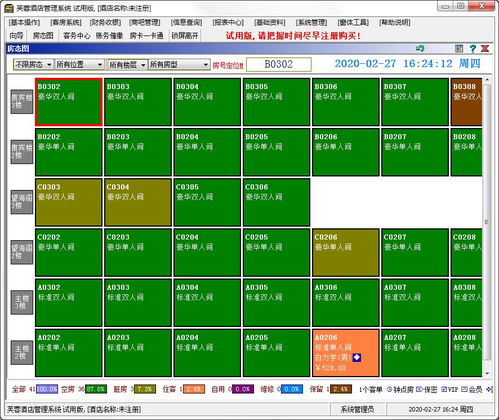
Task: Click the 空房 green legend swatch
Action: [x=96, y=389]
